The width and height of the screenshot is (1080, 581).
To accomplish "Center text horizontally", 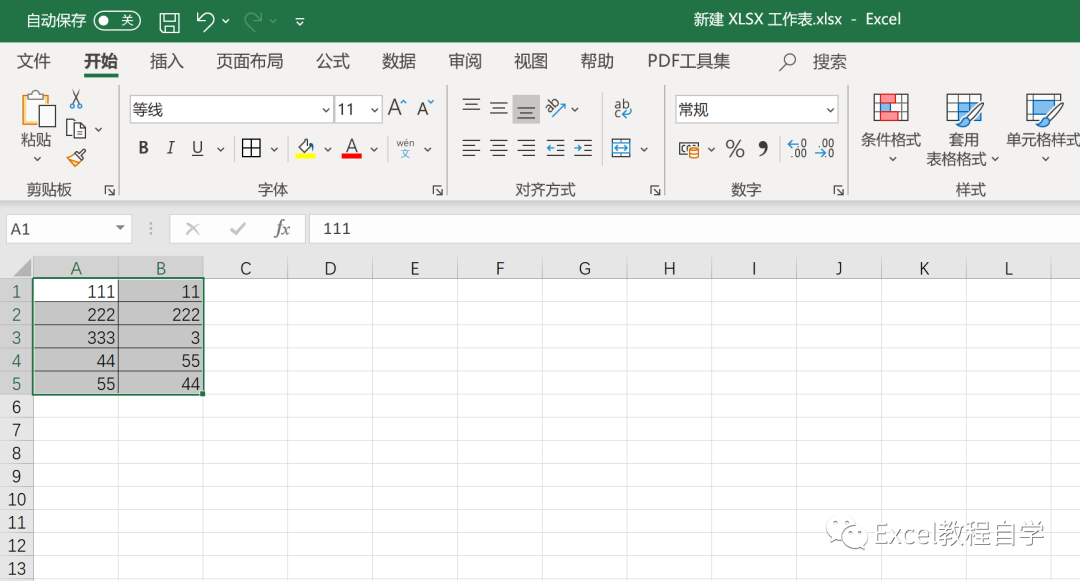I will tap(499, 148).
